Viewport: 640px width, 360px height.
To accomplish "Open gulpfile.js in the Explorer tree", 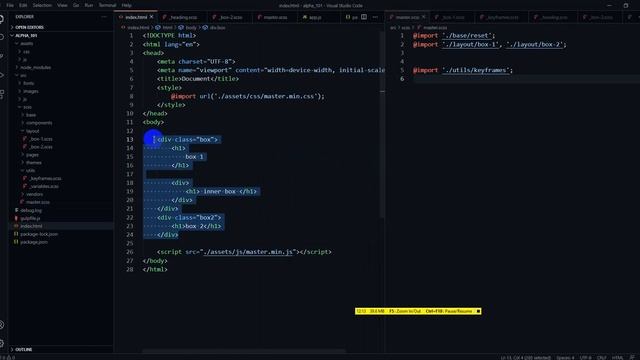I will 30,218.
